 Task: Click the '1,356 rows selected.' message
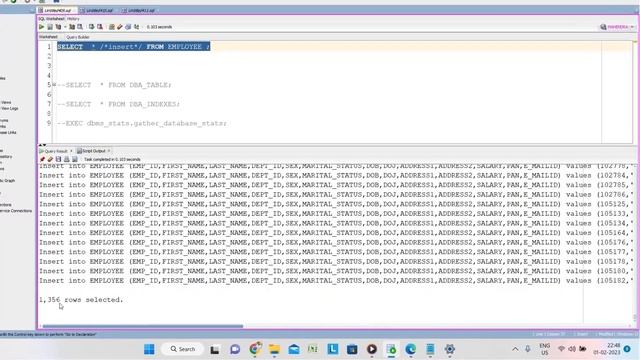tap(81, 300)
